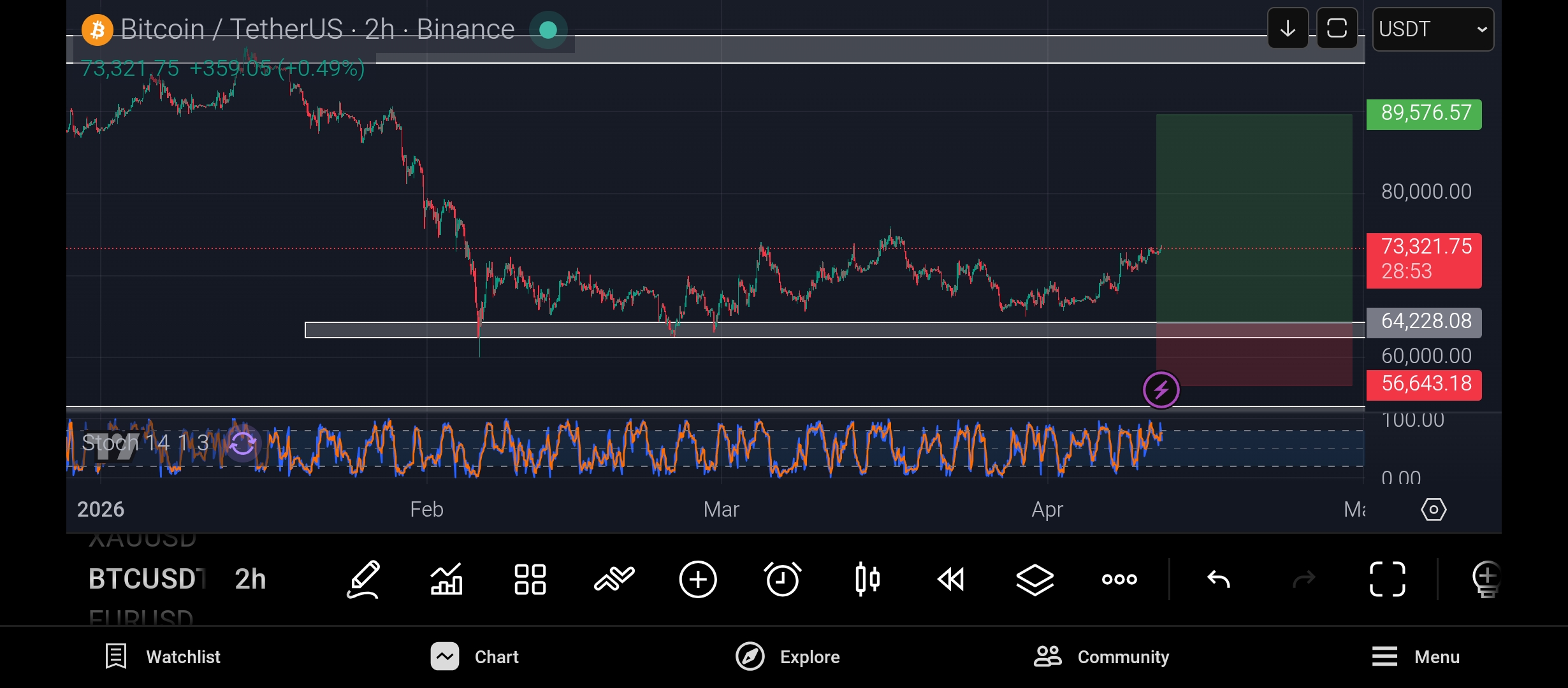Start bar replay with rewind icon
This screenshot has height=688, width=1568.
951,579
